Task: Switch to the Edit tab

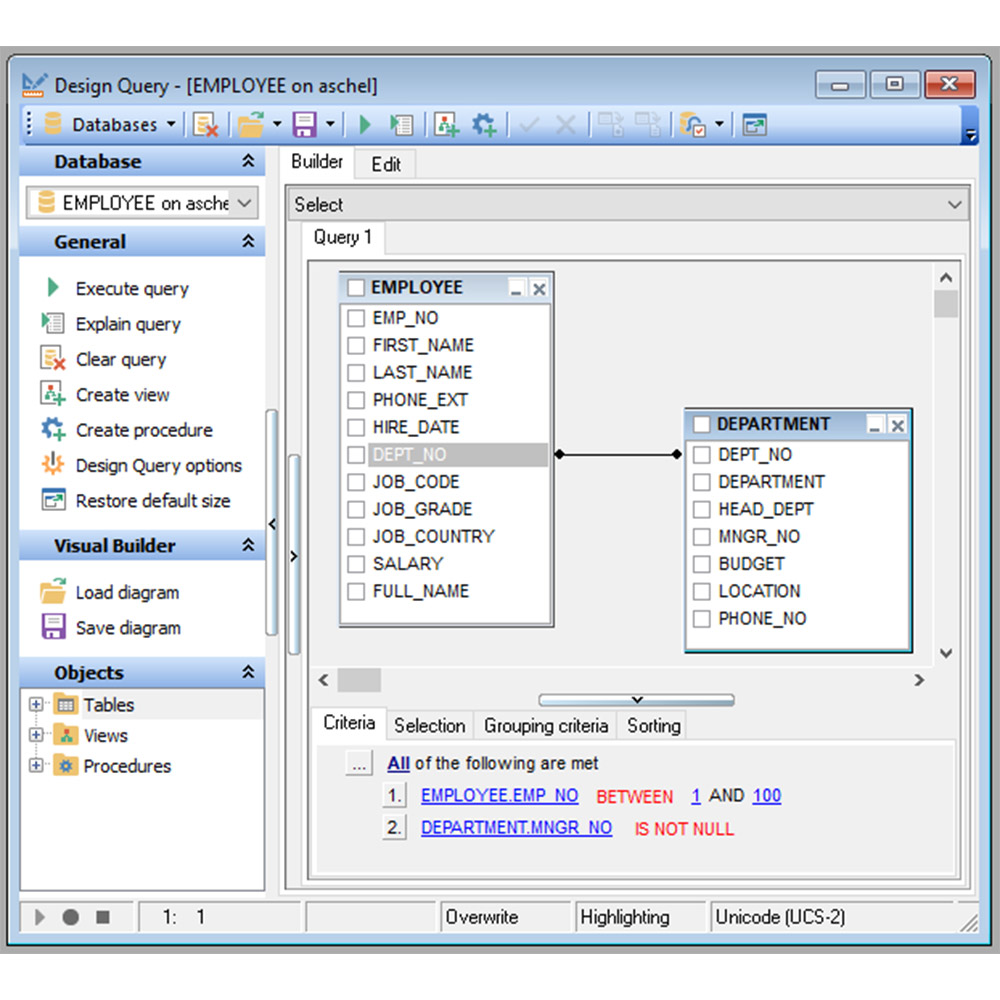Action: [386, 165]
